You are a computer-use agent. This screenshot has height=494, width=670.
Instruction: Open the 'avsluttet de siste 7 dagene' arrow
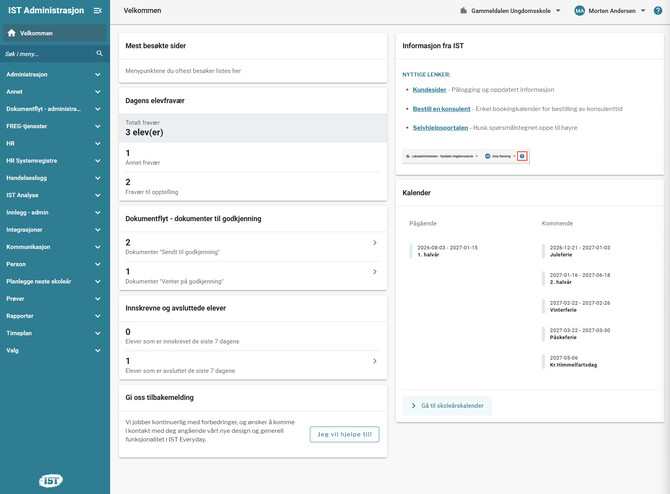point(375,362)
